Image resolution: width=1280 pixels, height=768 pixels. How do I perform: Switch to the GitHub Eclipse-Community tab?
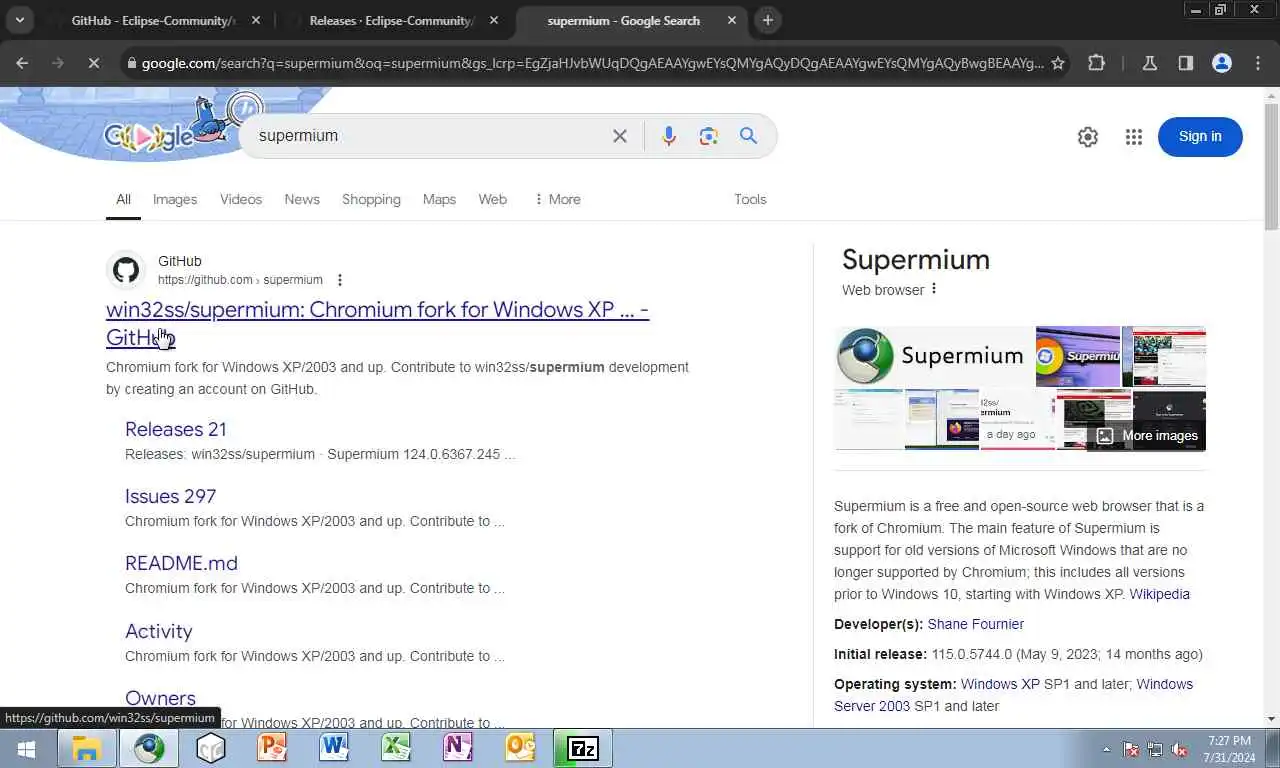click(x=153, y=20)
